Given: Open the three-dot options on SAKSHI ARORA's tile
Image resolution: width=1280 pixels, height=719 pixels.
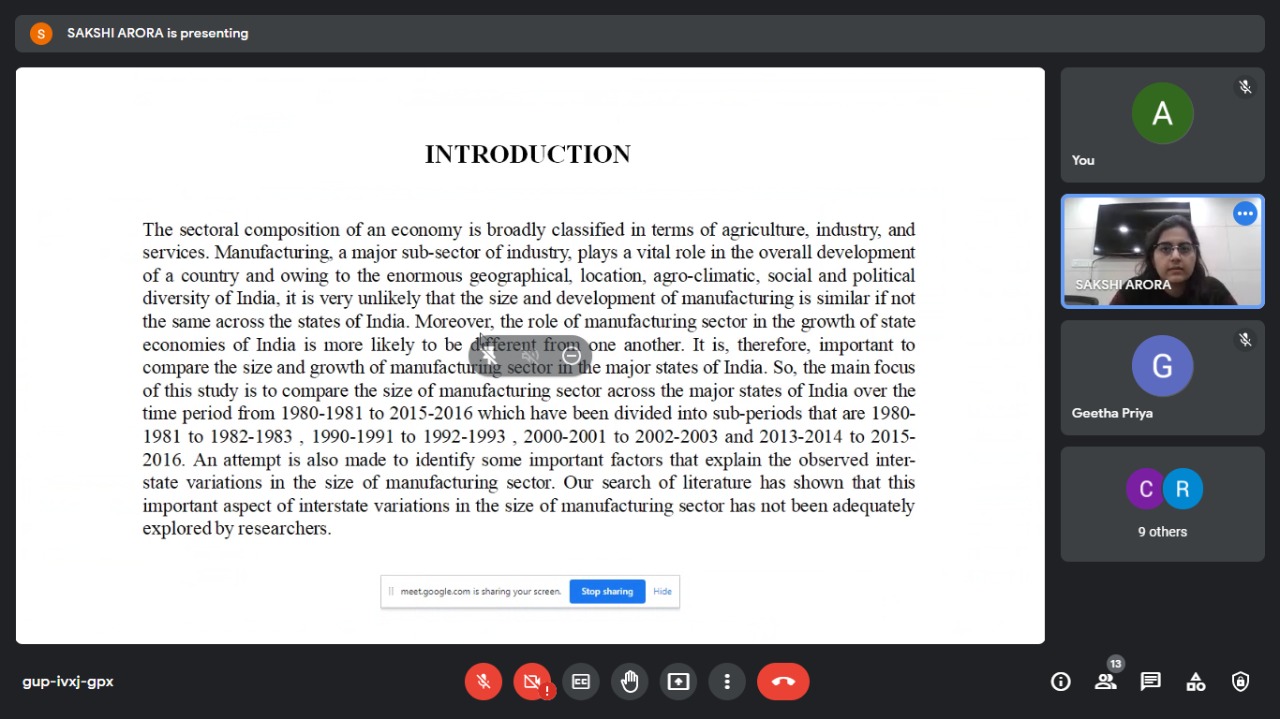Looking at the screenshot, I should click(1245, 214).
